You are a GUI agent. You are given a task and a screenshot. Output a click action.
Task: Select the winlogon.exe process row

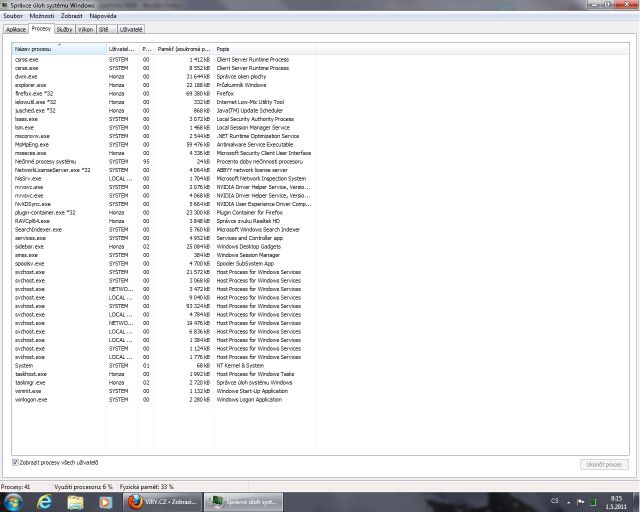click(x=163, y=400)
